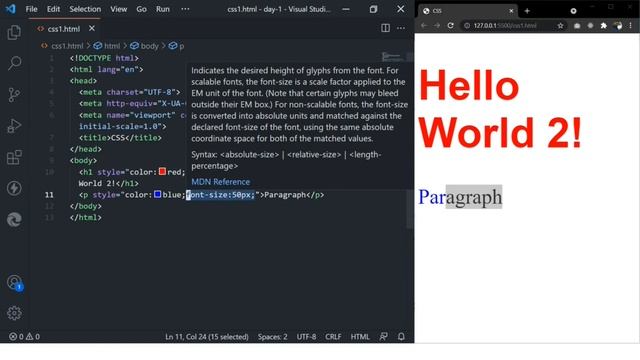The image size is (640, 360).
Task: Click the Paragraph text in browser
Action: 460,197
